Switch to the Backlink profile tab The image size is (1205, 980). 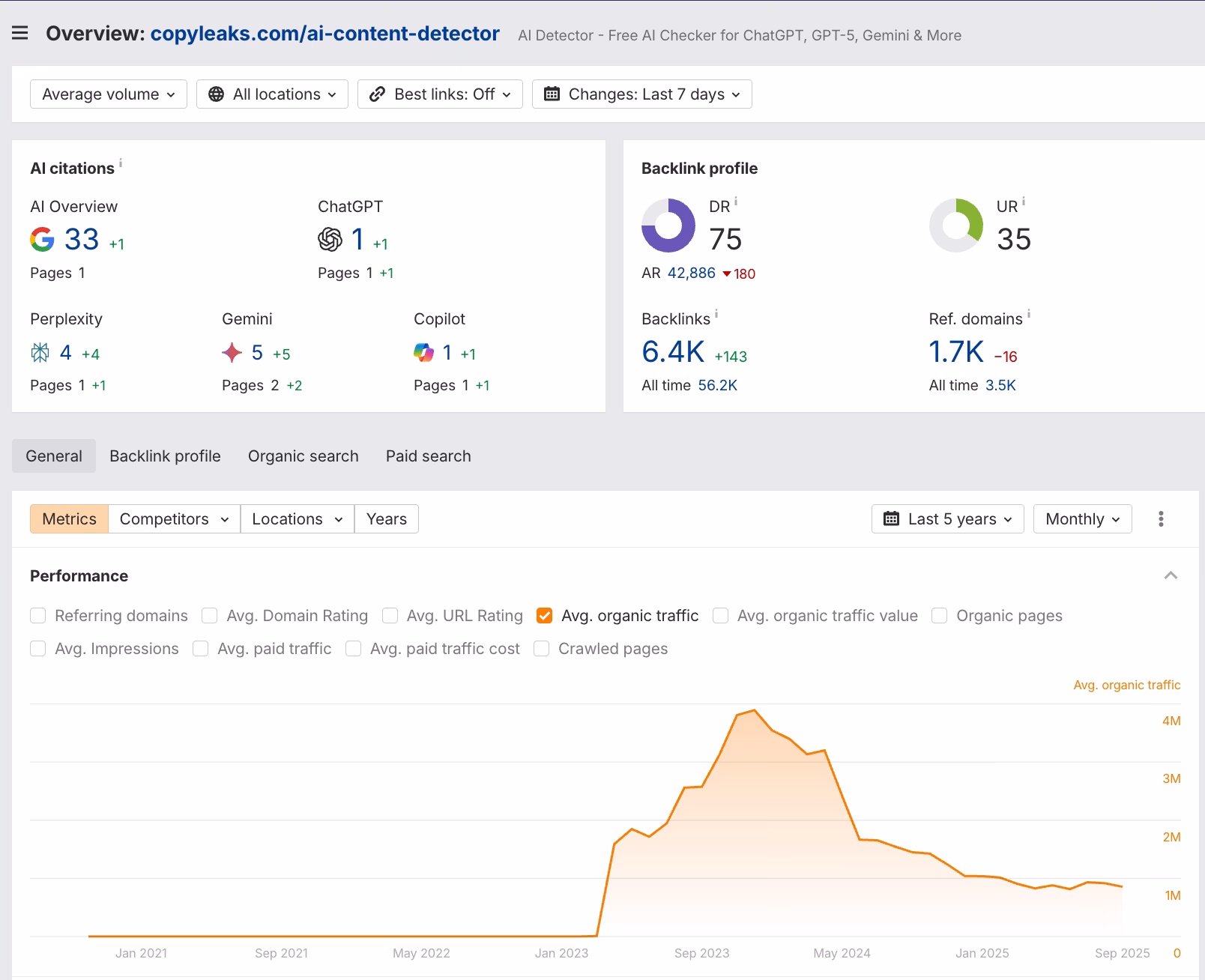click(x=165, y=456)
